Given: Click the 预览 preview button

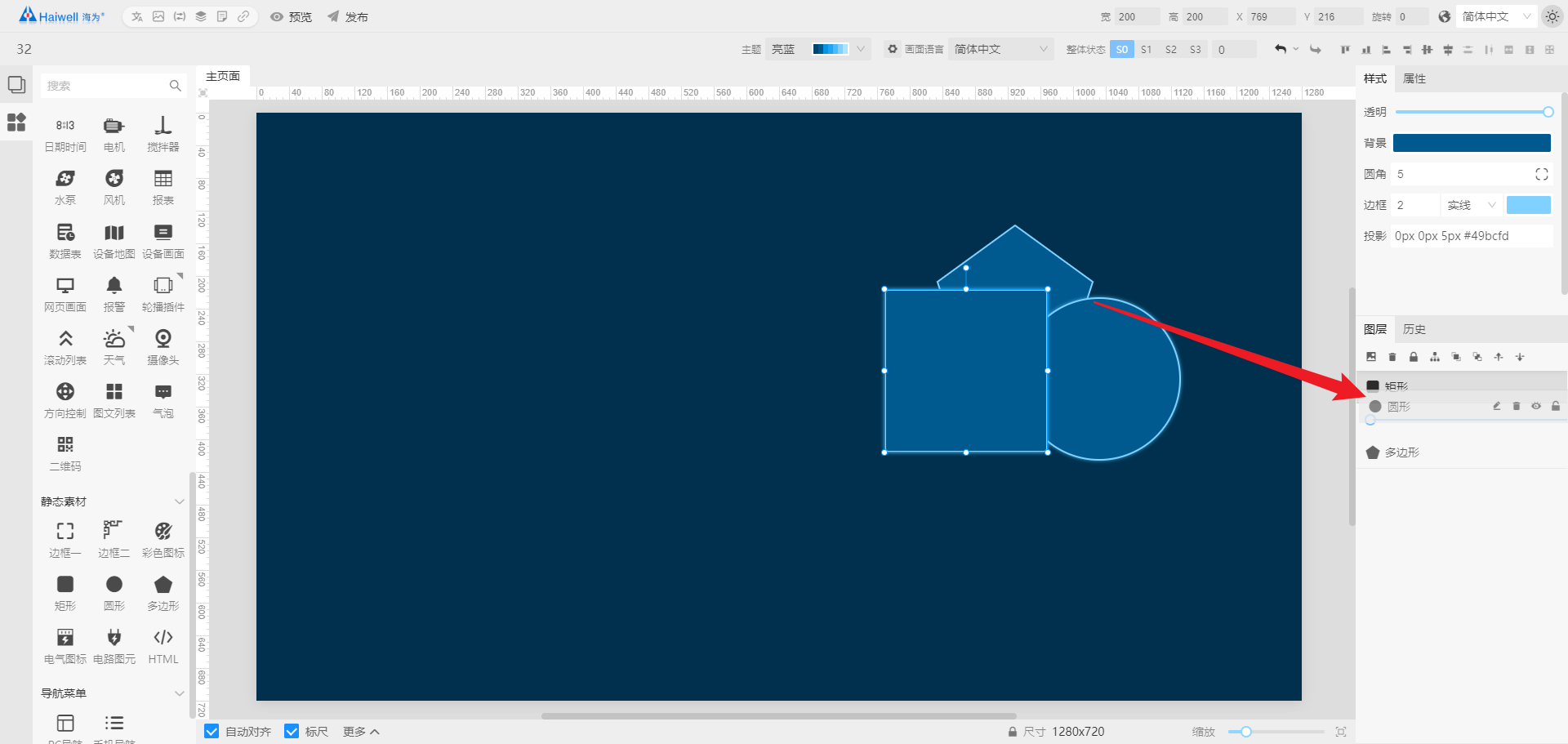Looking at the screenshot, I should click(292, 16).
